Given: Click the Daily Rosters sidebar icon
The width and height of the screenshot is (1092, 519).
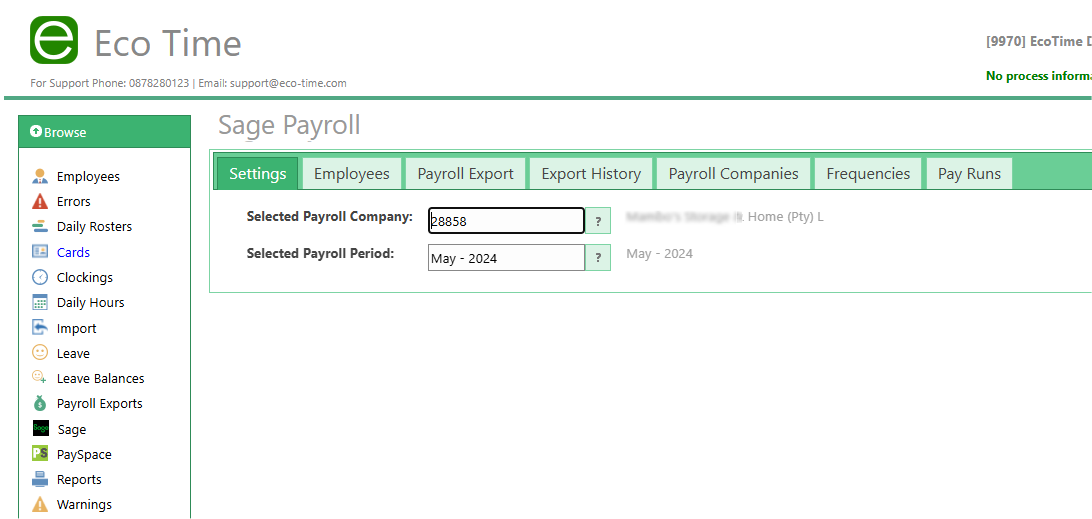Looking at the screenshot, I should (40, 226).
